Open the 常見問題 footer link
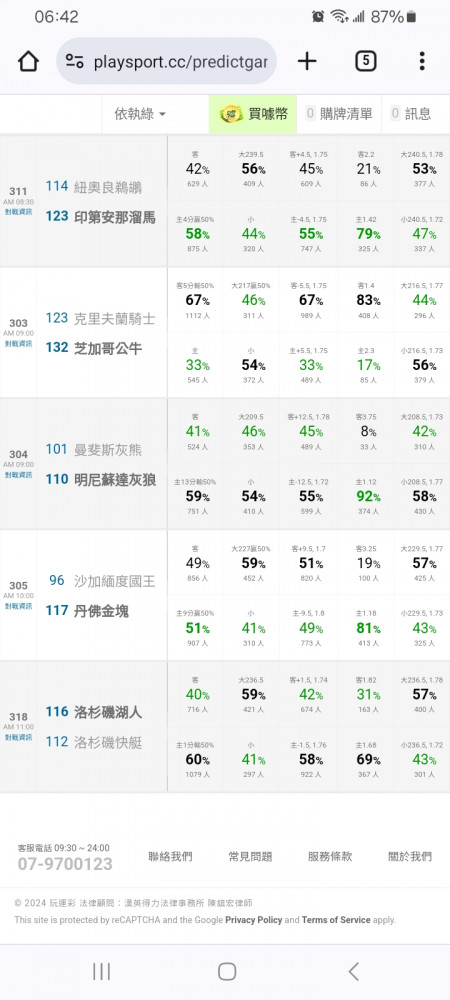 pos(250,857)
